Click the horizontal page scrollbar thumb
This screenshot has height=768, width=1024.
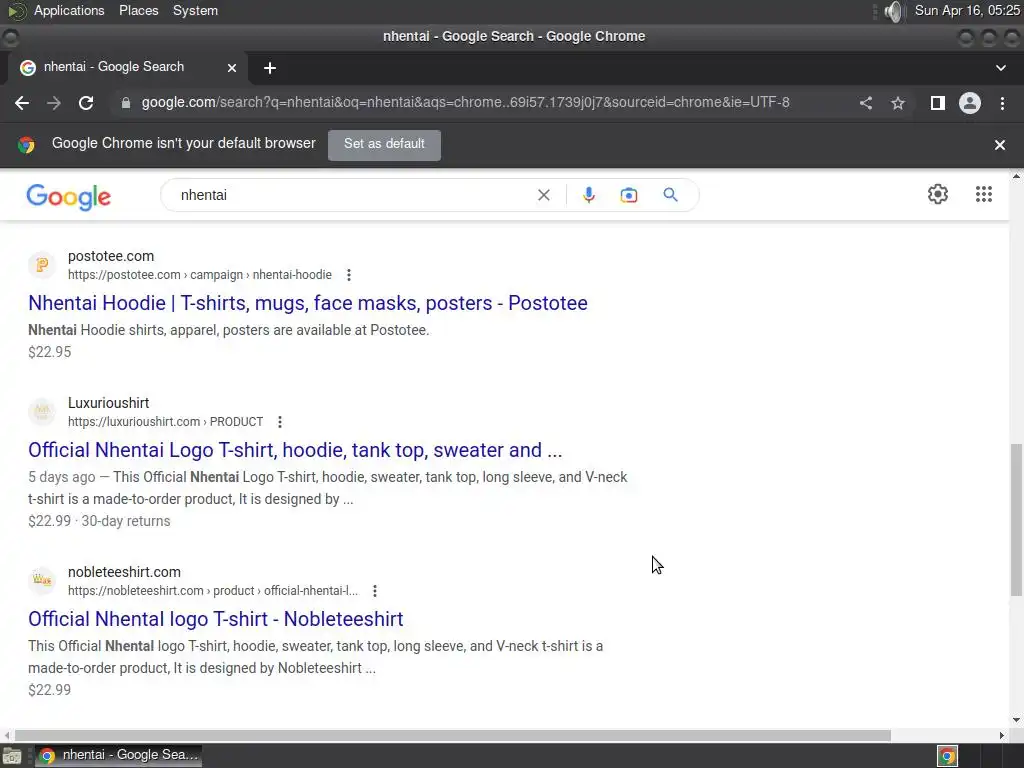click(453, 735)
